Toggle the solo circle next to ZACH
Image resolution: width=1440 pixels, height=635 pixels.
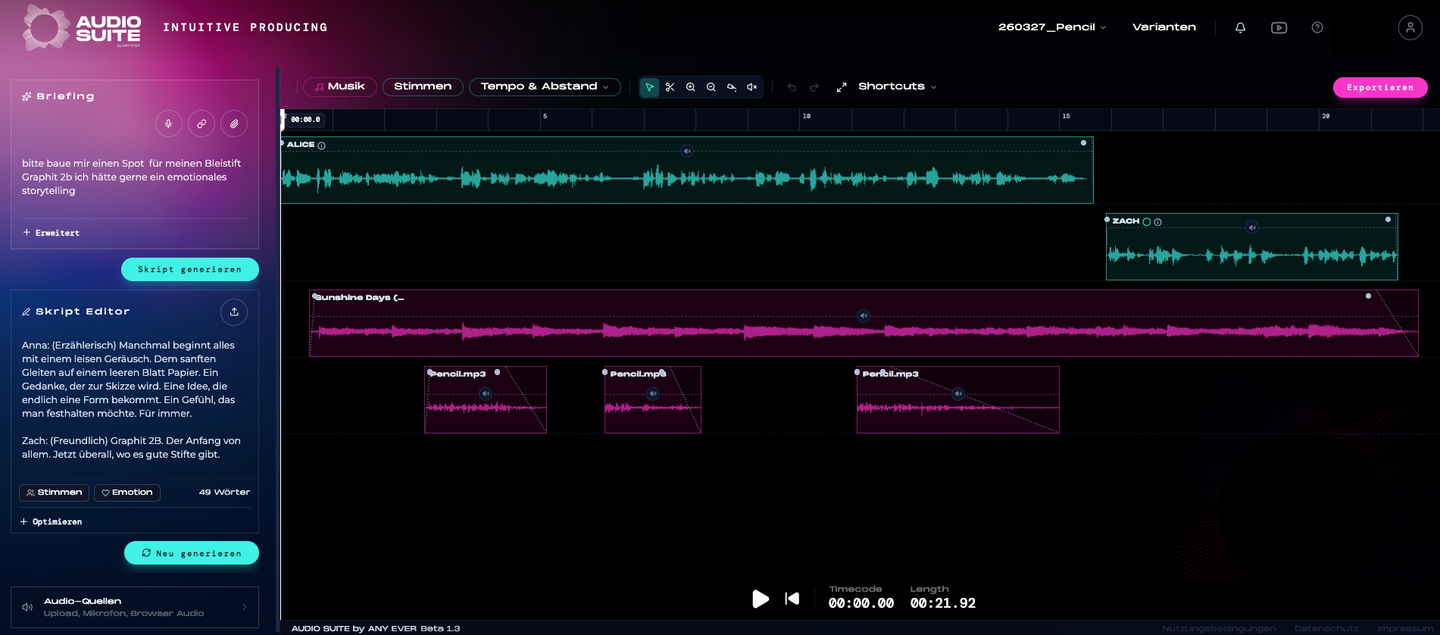[x=1146, y=220]
